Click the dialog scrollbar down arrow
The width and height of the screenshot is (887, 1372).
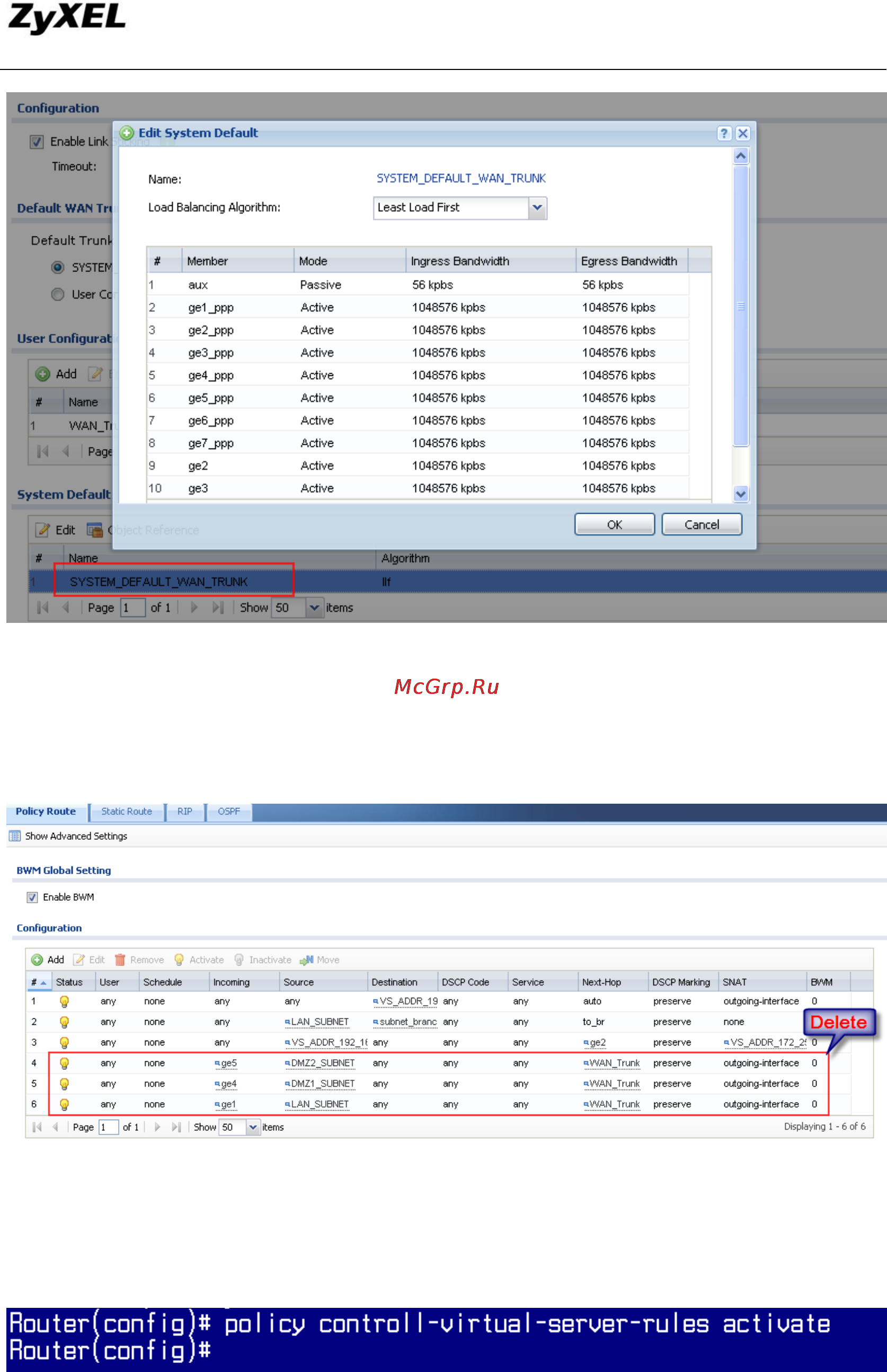tap(740, 494)
